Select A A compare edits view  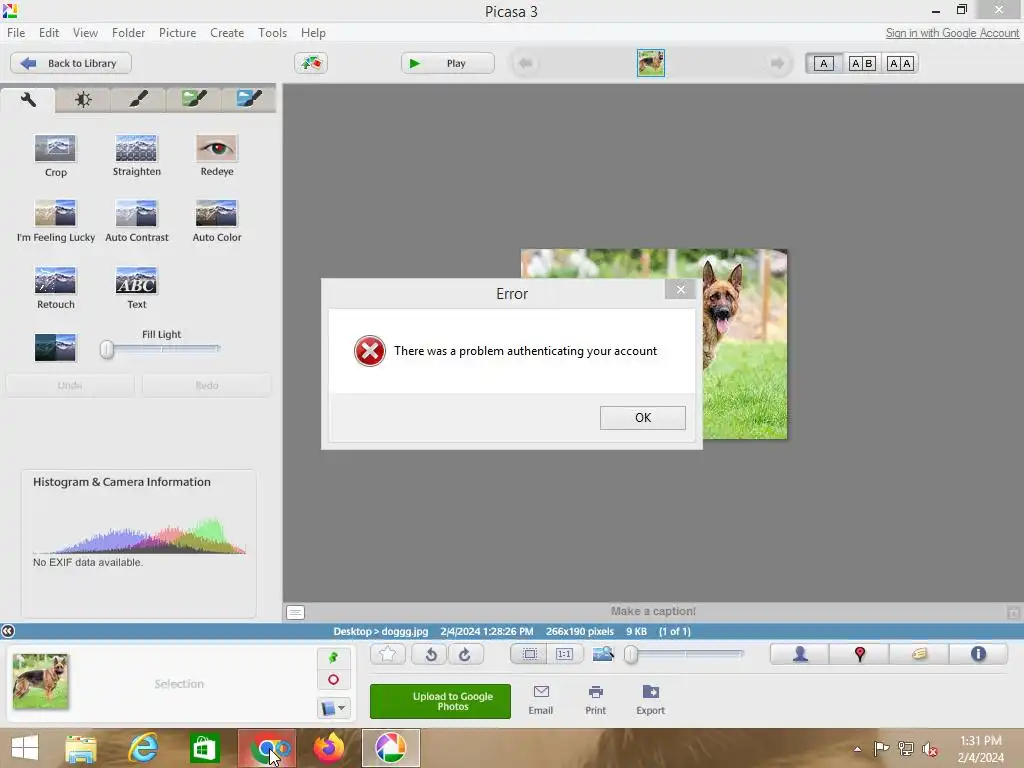(x=900, y=63)
